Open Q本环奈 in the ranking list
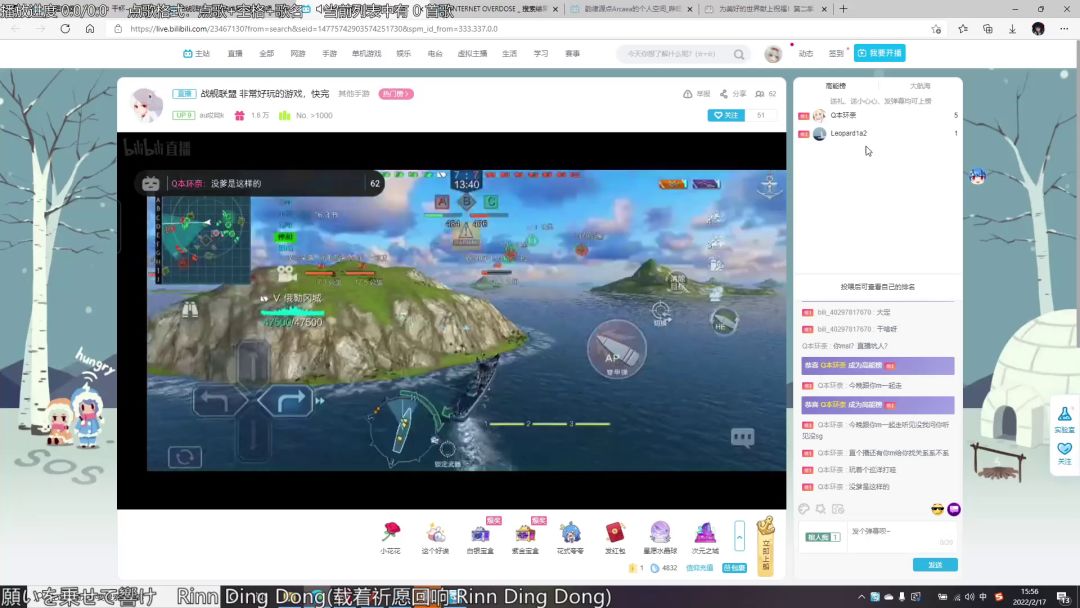The width and height of the screenshot is (1080, 608). [x=843, y=115]
